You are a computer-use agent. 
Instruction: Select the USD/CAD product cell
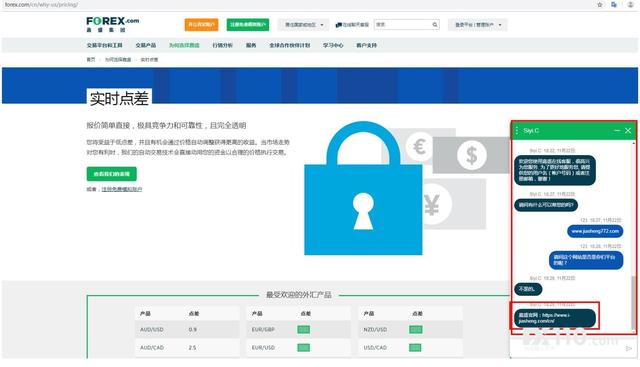(x=375, y=348)
